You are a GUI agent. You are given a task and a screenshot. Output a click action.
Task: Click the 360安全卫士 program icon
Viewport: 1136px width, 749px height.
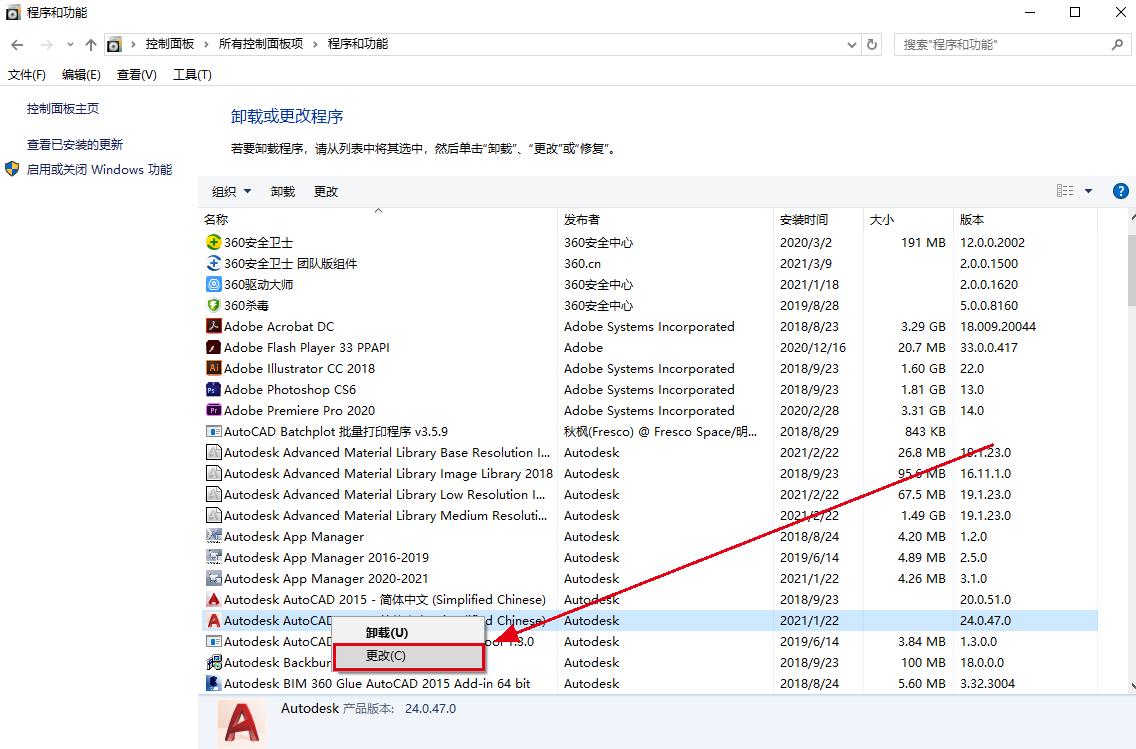(x=214, y=242)
